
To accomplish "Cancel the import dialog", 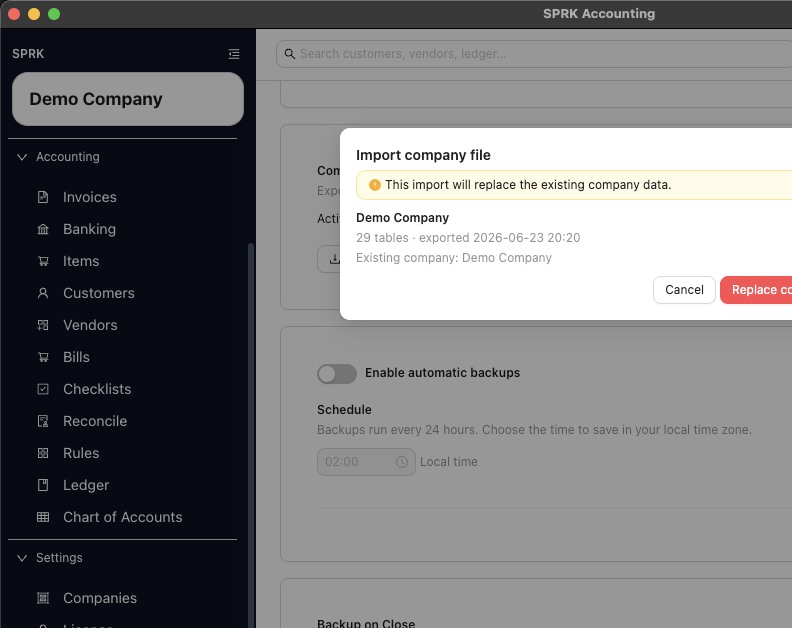I will pos(684,290).
